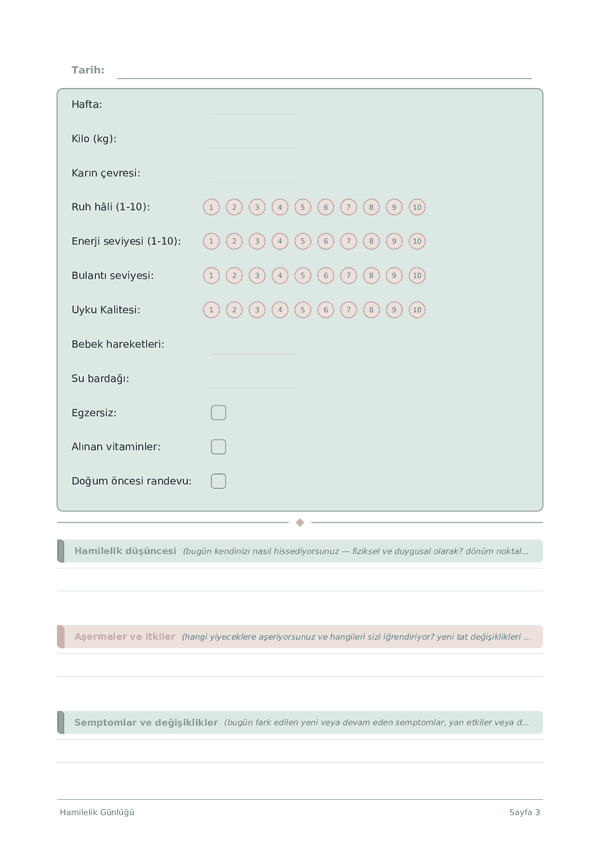
Task: Click the Karın çevresi input line
Action: click(x=254, y=174)
